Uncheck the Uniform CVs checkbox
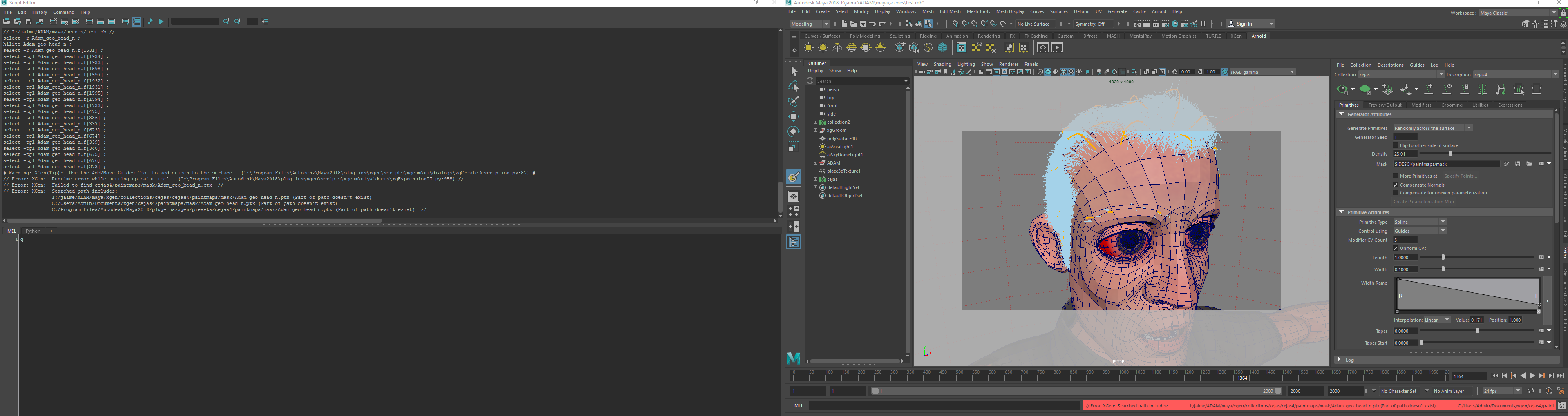This screenshot has width=1568, height=416. tap(1394, 248)
